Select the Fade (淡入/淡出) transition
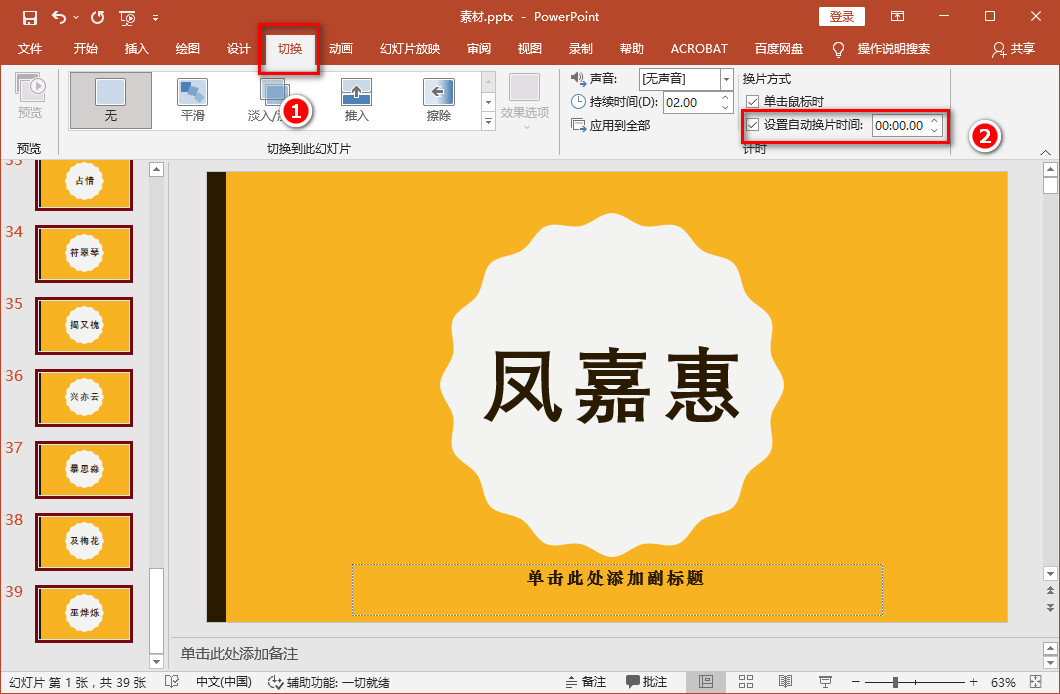Image resolution: width=1060 pixels, height=694 pixels. (273, 100)
